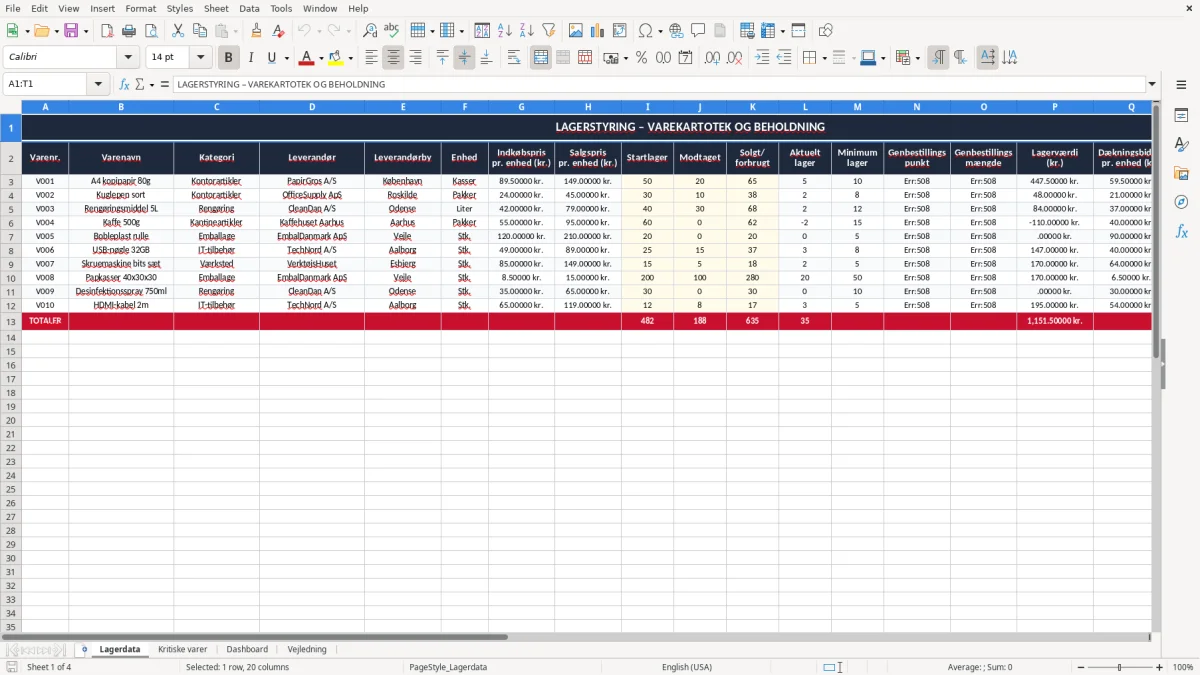Toggle Align Left
The width and height of the screenshot is (1200, 675).
(372, 58)
